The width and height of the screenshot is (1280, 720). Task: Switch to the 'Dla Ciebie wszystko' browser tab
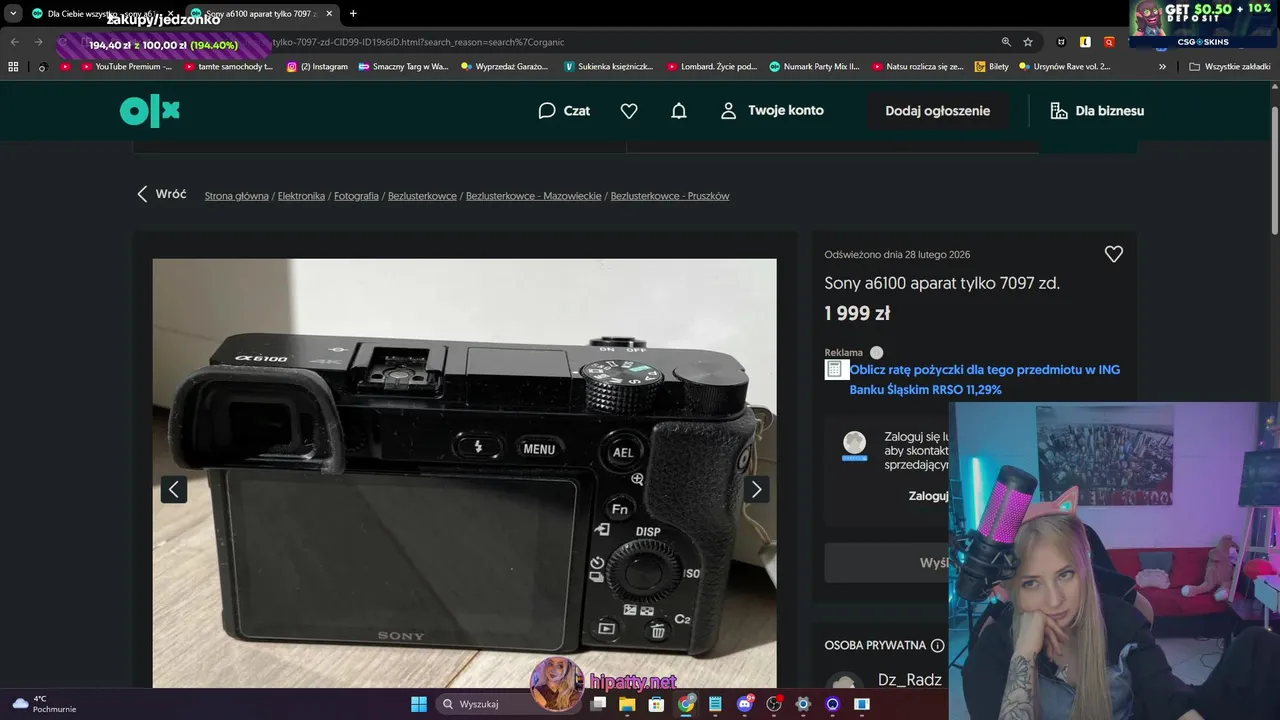[103, 14]
